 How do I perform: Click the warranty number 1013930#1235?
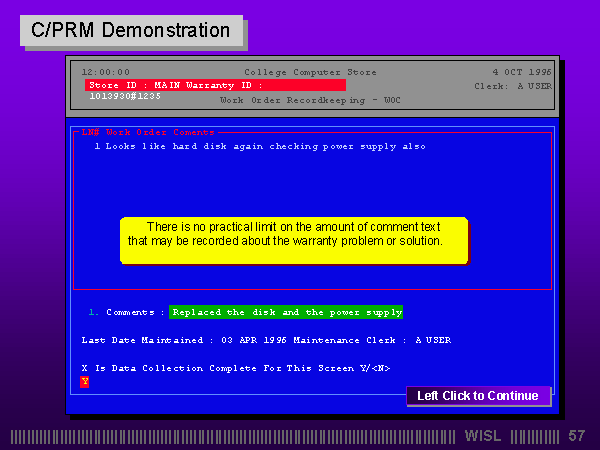pyautogui.click(x=125, y=97)
